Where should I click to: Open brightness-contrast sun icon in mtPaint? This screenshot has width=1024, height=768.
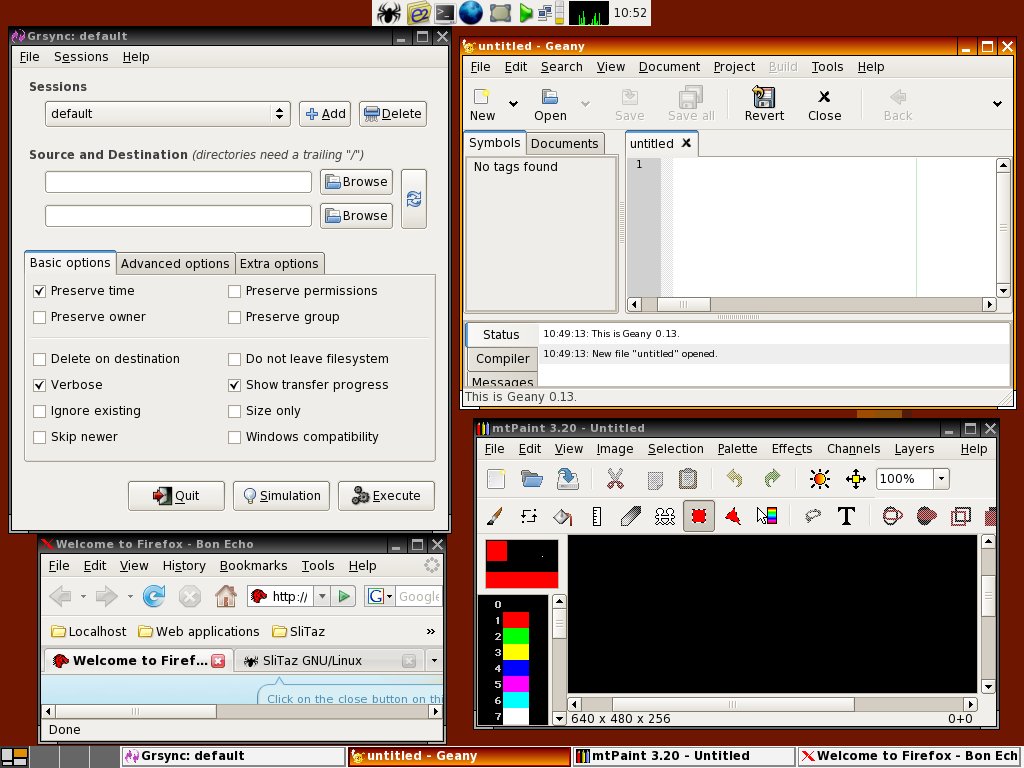pos(820,479)
